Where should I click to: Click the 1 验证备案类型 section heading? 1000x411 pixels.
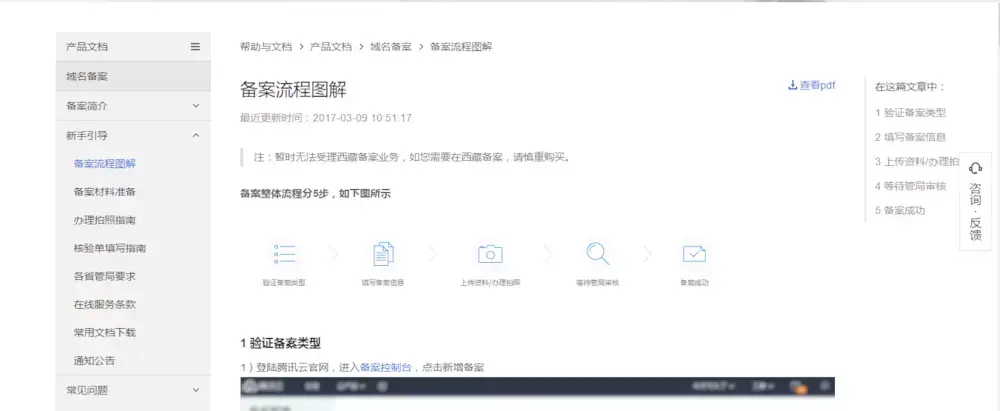pyautogui.click(x=281, y=343)
